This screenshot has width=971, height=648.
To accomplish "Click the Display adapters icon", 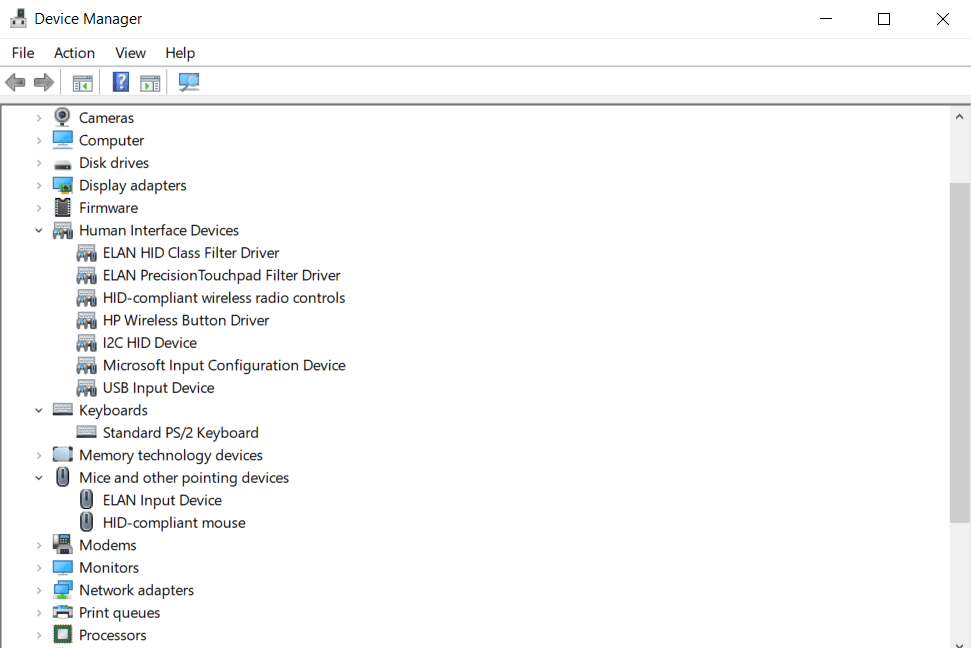I will pyautogui.click(x=63, y=185).
